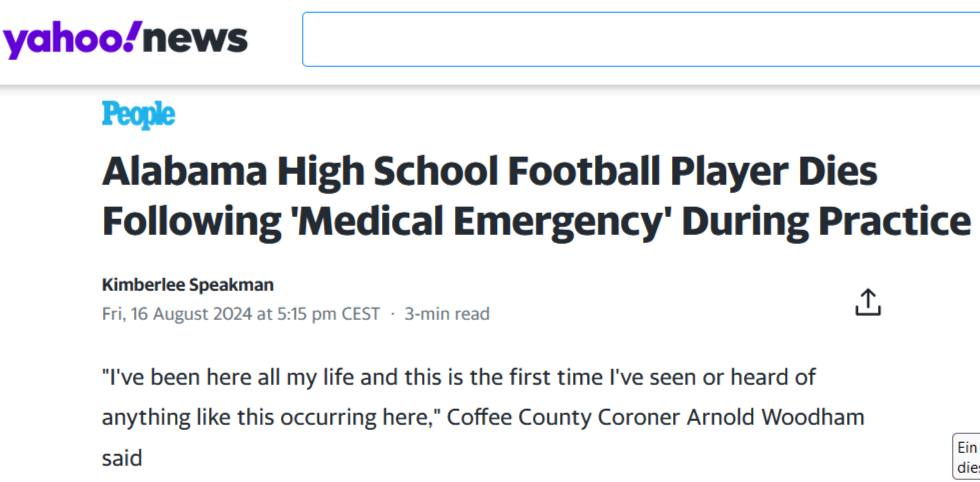
Task: Click the words "Coffee County Coroner"
Action: coord(564,417)
